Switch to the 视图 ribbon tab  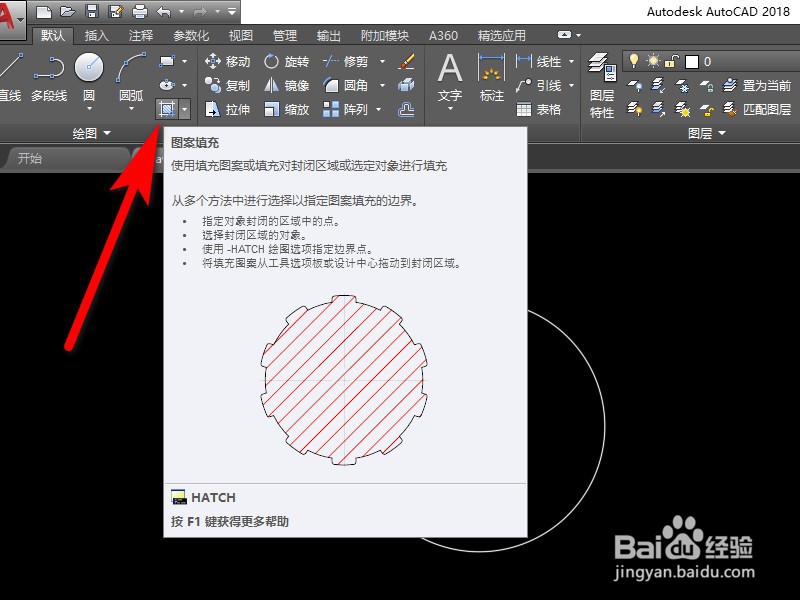(240, 35)
